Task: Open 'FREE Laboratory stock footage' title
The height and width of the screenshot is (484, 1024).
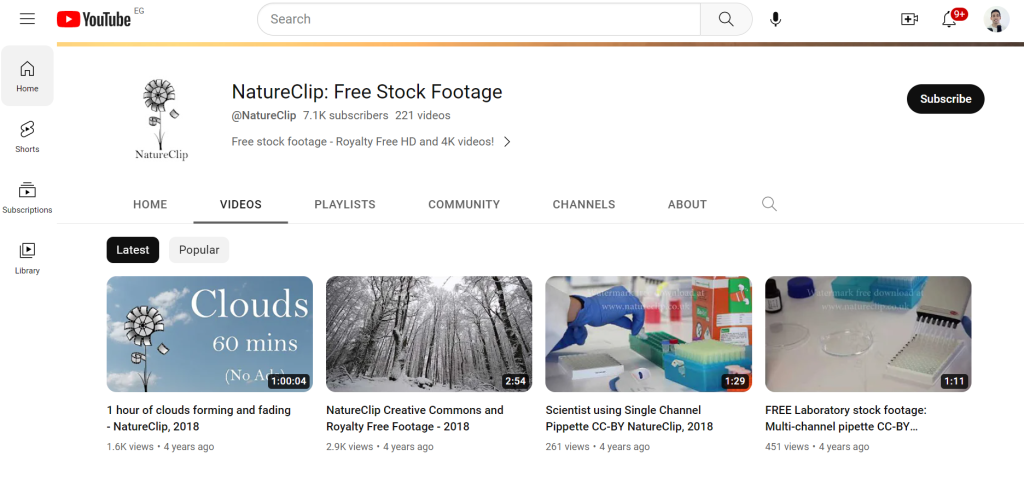Action: [x=846, y=418]
